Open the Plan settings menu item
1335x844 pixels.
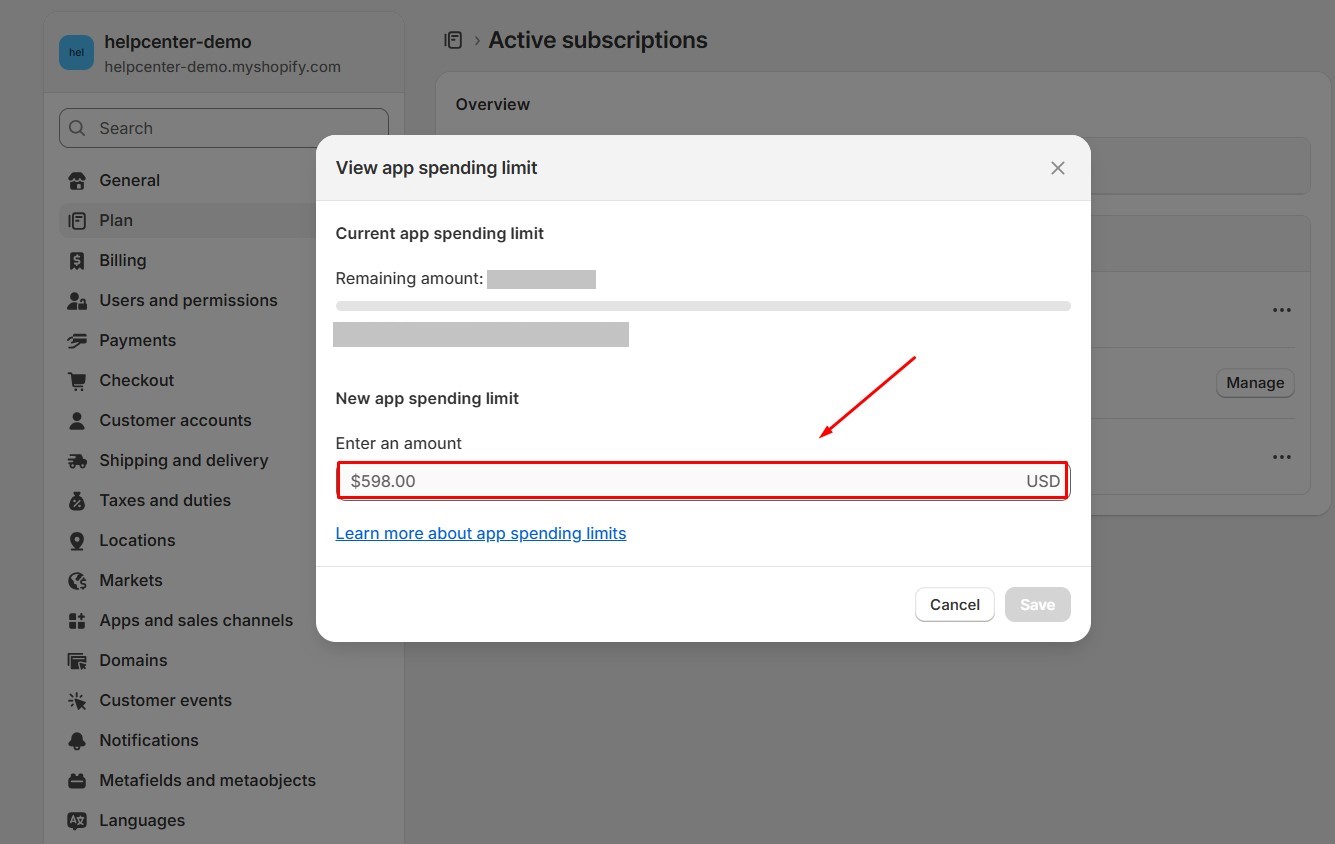point(116,221)
